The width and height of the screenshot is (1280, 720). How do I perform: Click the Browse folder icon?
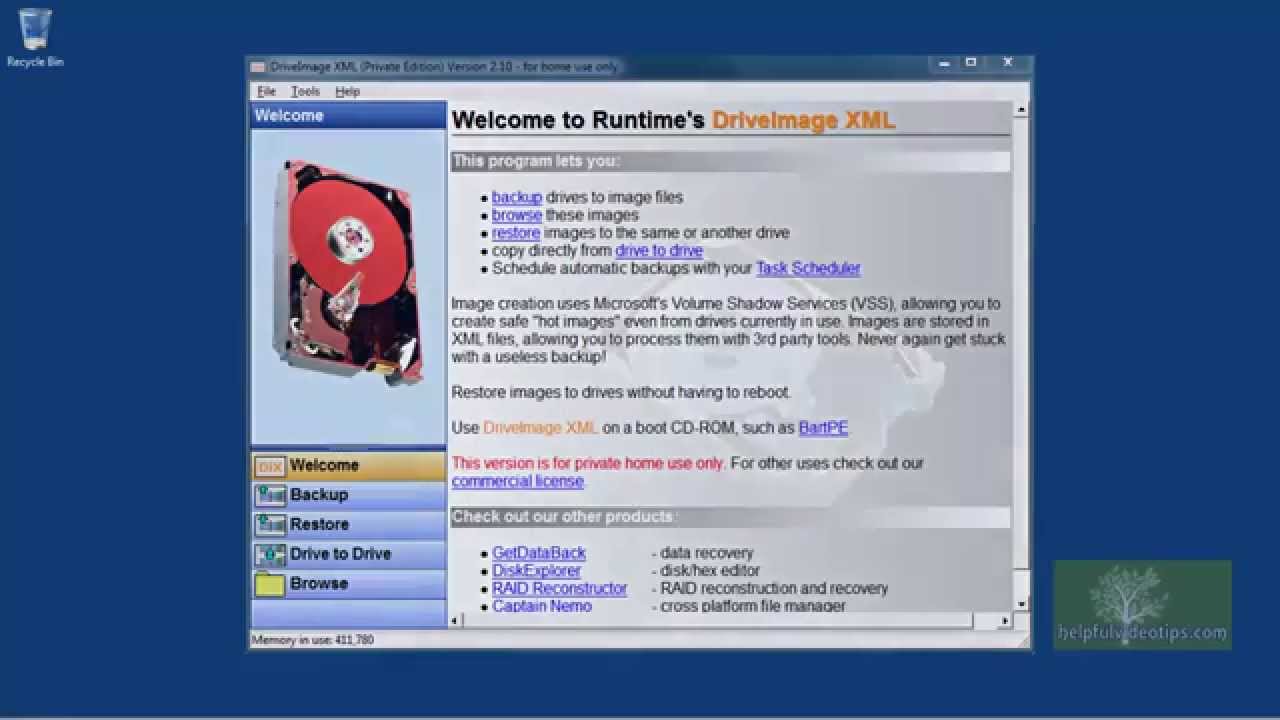click(270, 584)
